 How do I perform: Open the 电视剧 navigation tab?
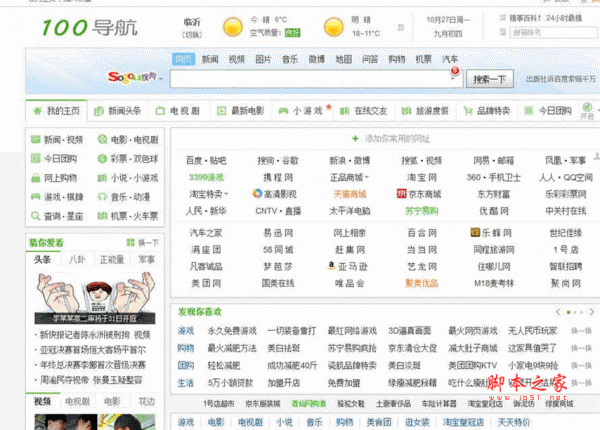tap(178, 111)
